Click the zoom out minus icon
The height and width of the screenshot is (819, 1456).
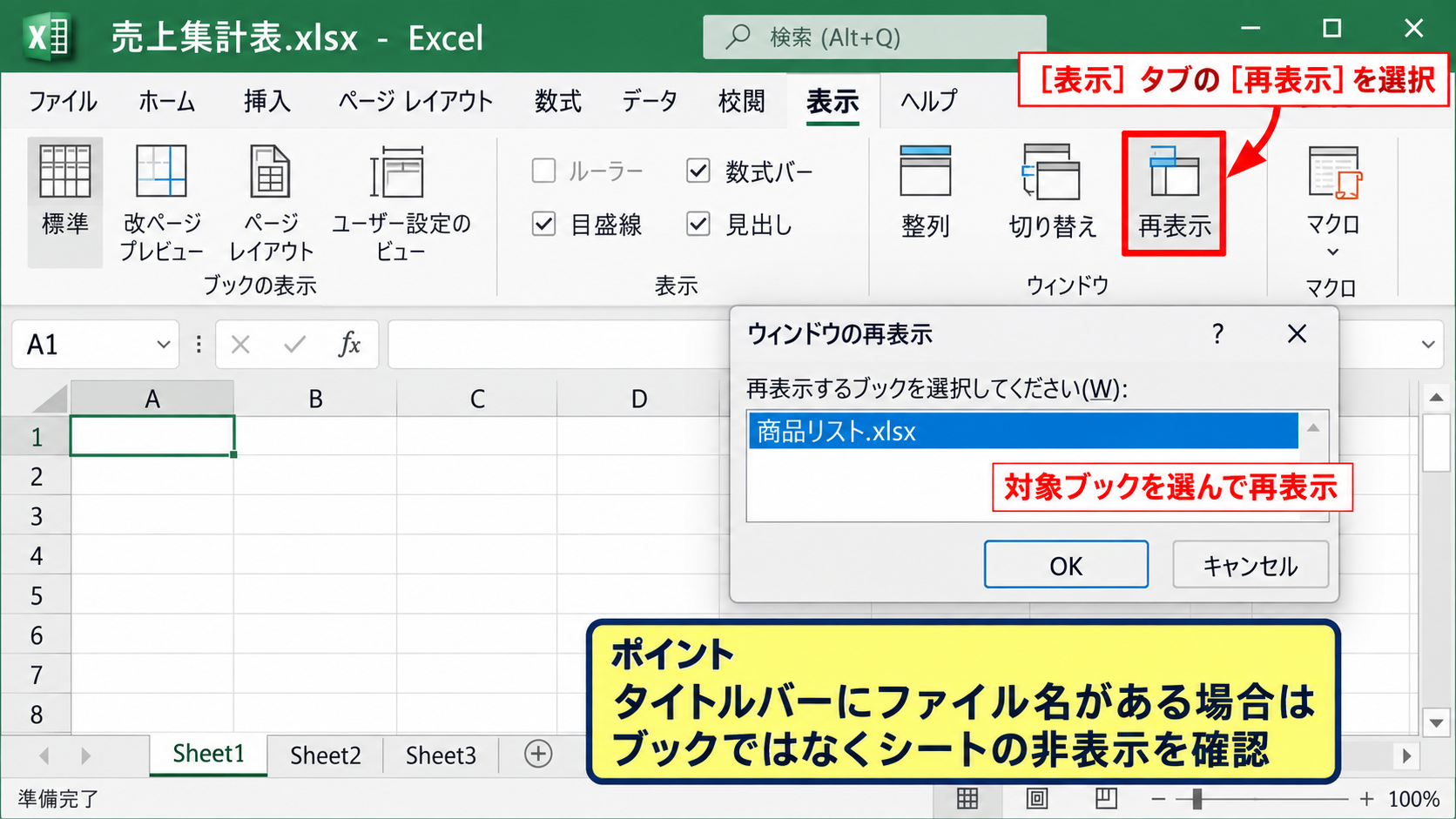(1158, 799)
